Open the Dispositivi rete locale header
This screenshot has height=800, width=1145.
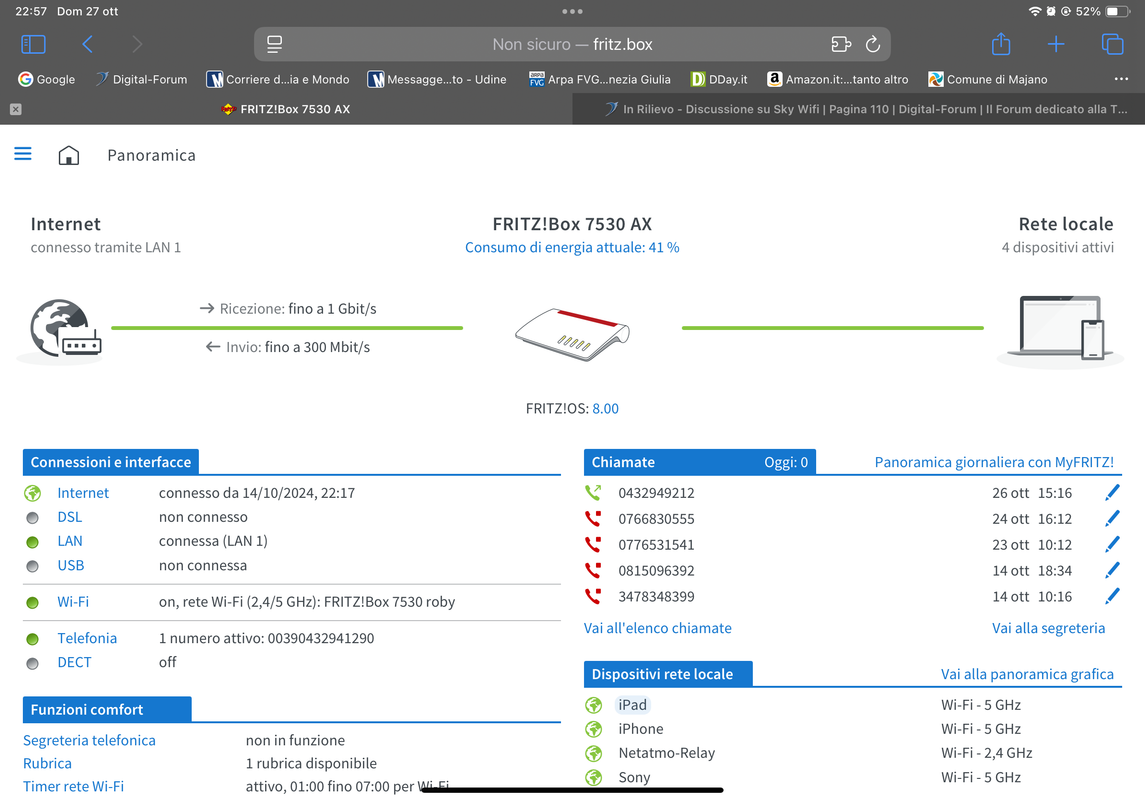[667, 674]
